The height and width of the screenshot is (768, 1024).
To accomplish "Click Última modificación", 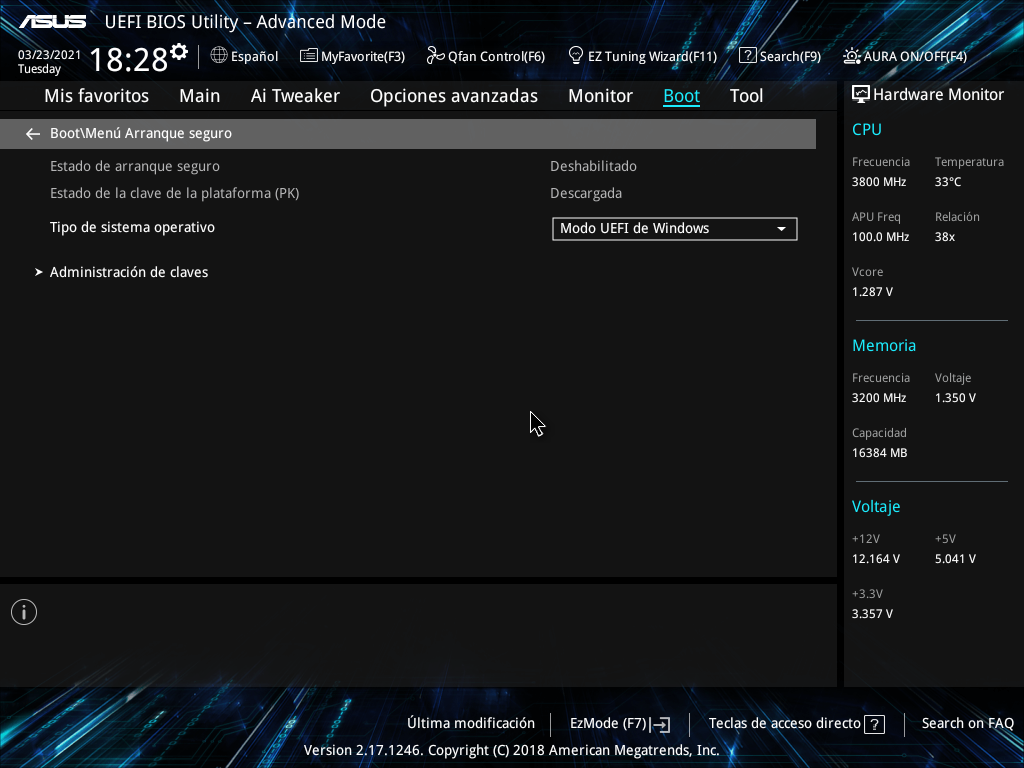I will tap(471, 724).
